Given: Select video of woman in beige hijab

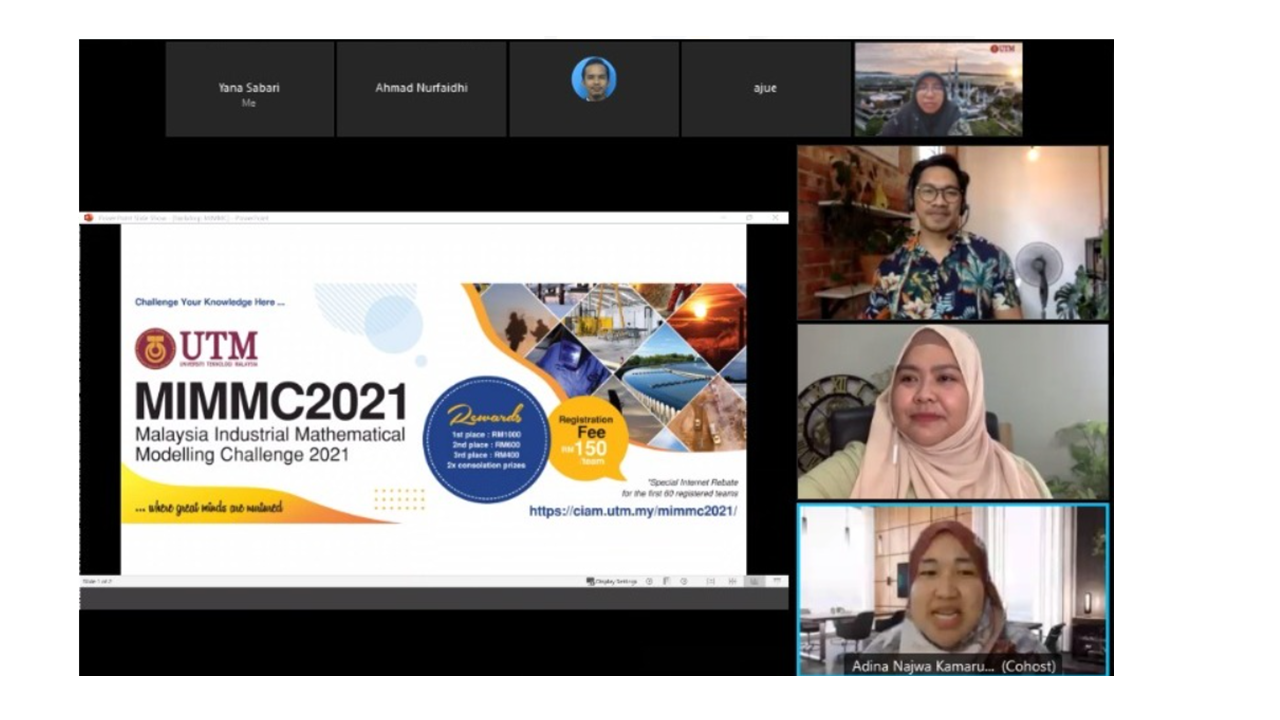Looking at the screenshot, I should tap(952, 411).
